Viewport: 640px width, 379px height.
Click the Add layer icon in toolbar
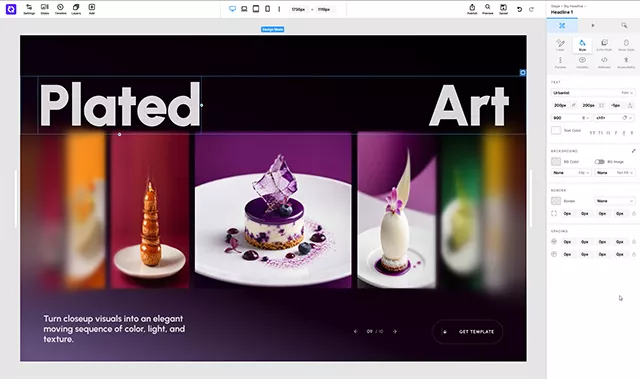tap(92, 9)
